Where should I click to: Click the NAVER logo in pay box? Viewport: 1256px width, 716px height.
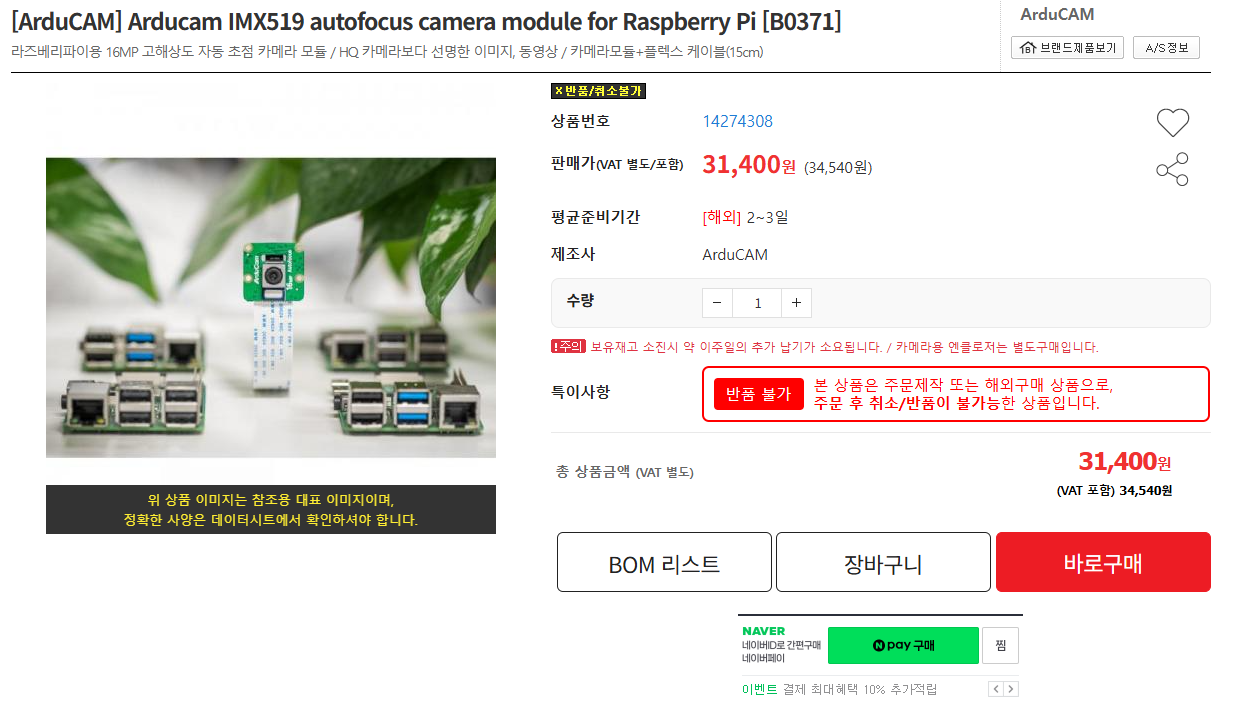click(764, 631)
